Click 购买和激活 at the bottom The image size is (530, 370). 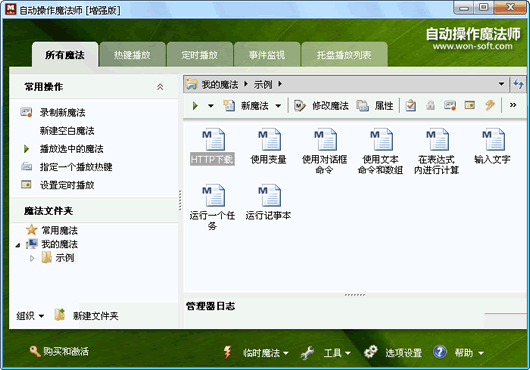click(x=59, y=351)
